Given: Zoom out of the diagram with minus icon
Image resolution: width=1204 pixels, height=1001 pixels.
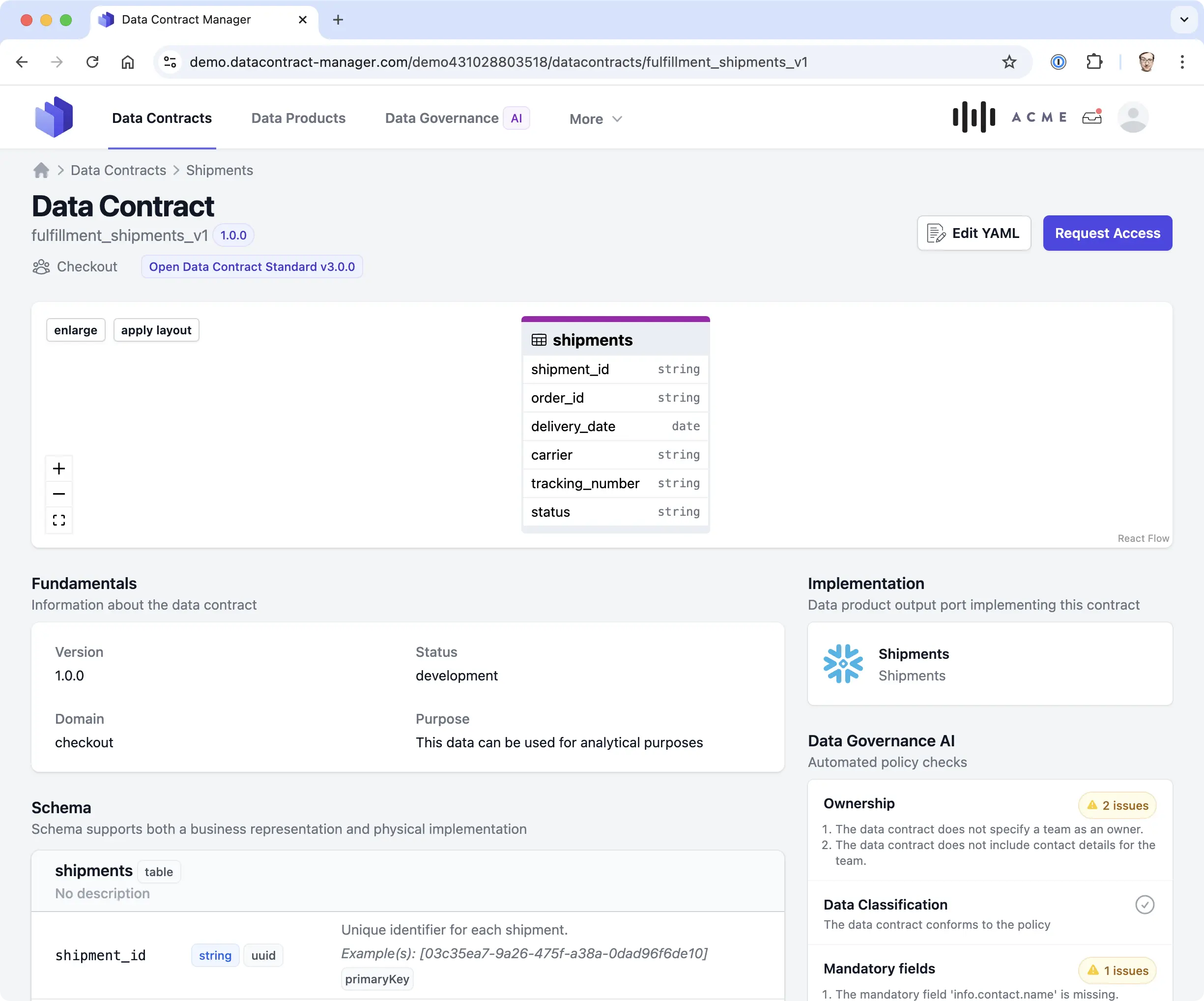Looking at the screenshot, I should pos(58,493).
